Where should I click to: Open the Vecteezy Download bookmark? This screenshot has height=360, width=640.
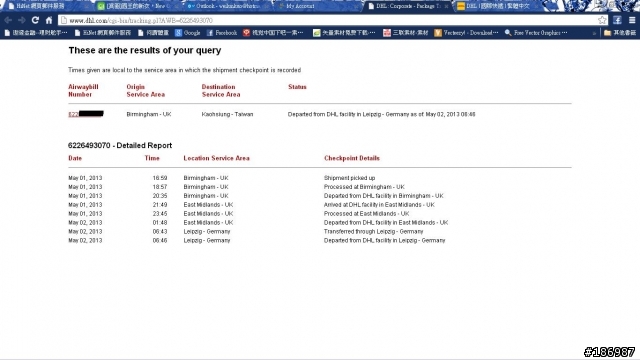tap(466, 33)
